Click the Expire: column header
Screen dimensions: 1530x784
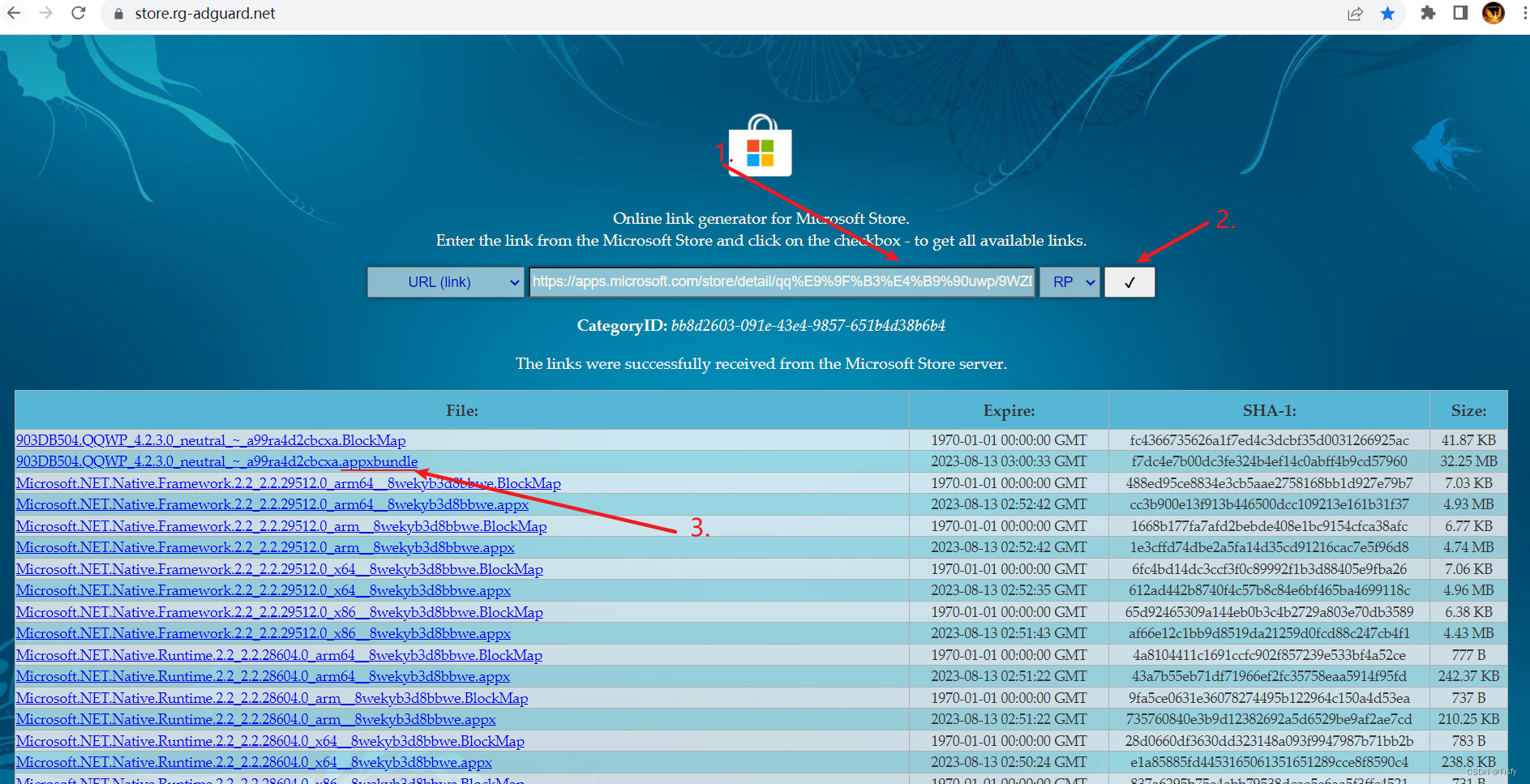point(1009,410)
